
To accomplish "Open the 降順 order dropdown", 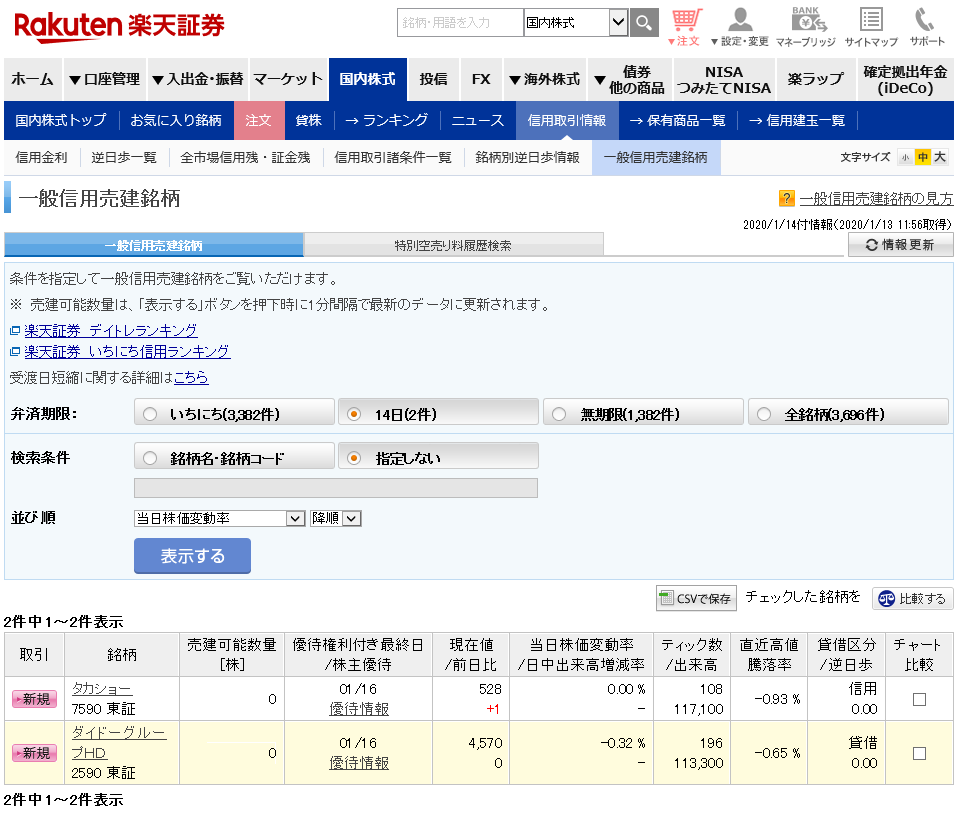I will (x=336, y=518).
